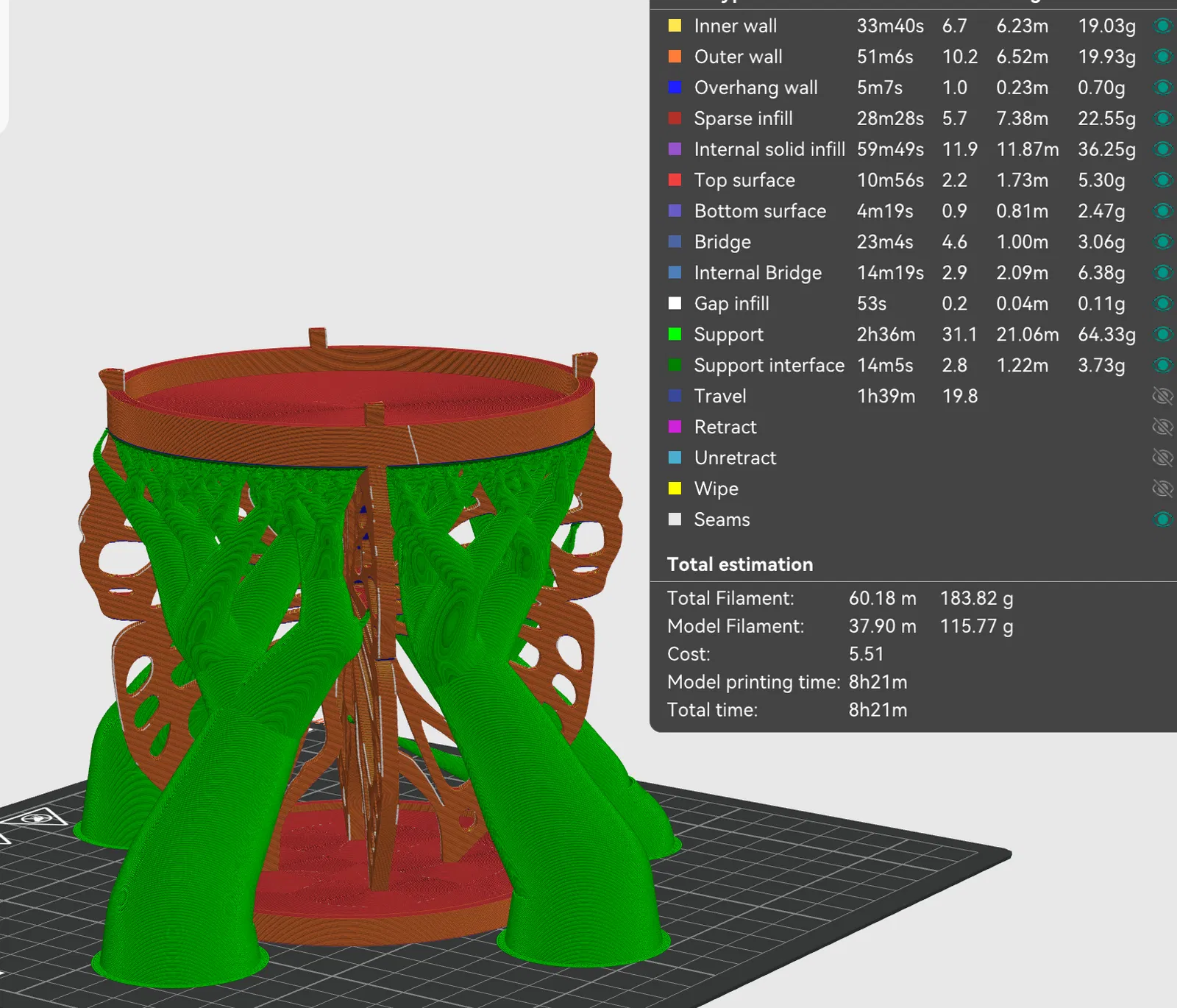This screenshot has width=1177, height=1008.
Task: Select the Support interface label
Action: click(x=769, y=366)
